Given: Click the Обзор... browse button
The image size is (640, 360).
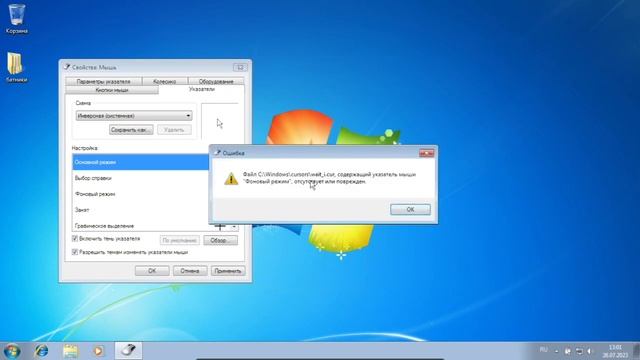Looking at the screenshot, I should coord(220,240).
